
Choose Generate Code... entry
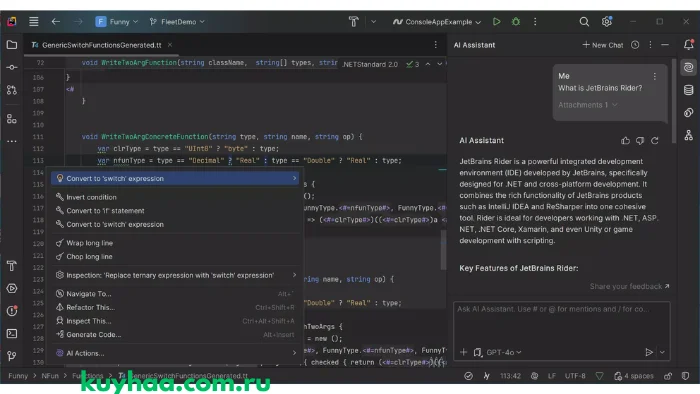pos(175,335)
